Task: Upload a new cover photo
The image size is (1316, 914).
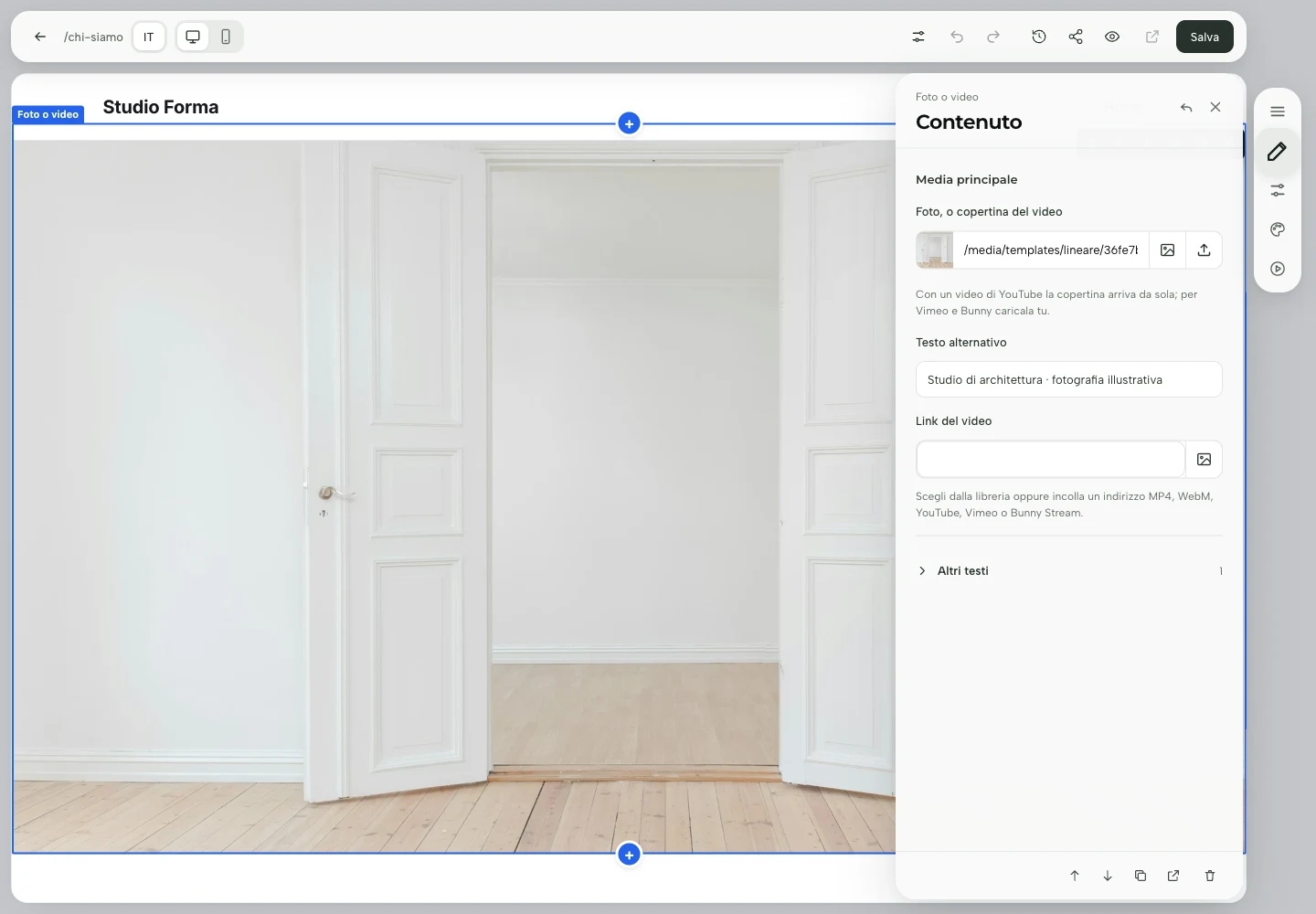Action: pos(1205,250)
